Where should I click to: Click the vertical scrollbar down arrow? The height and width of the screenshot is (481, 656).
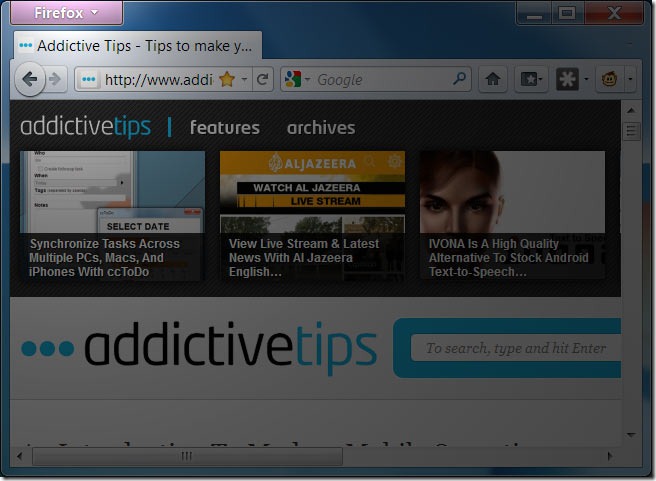pos(631,435)
